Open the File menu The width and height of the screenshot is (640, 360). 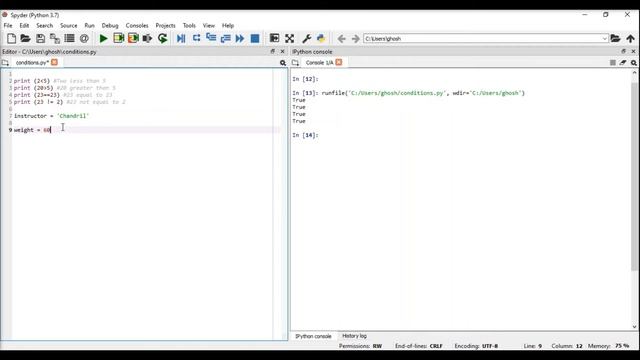8,25
